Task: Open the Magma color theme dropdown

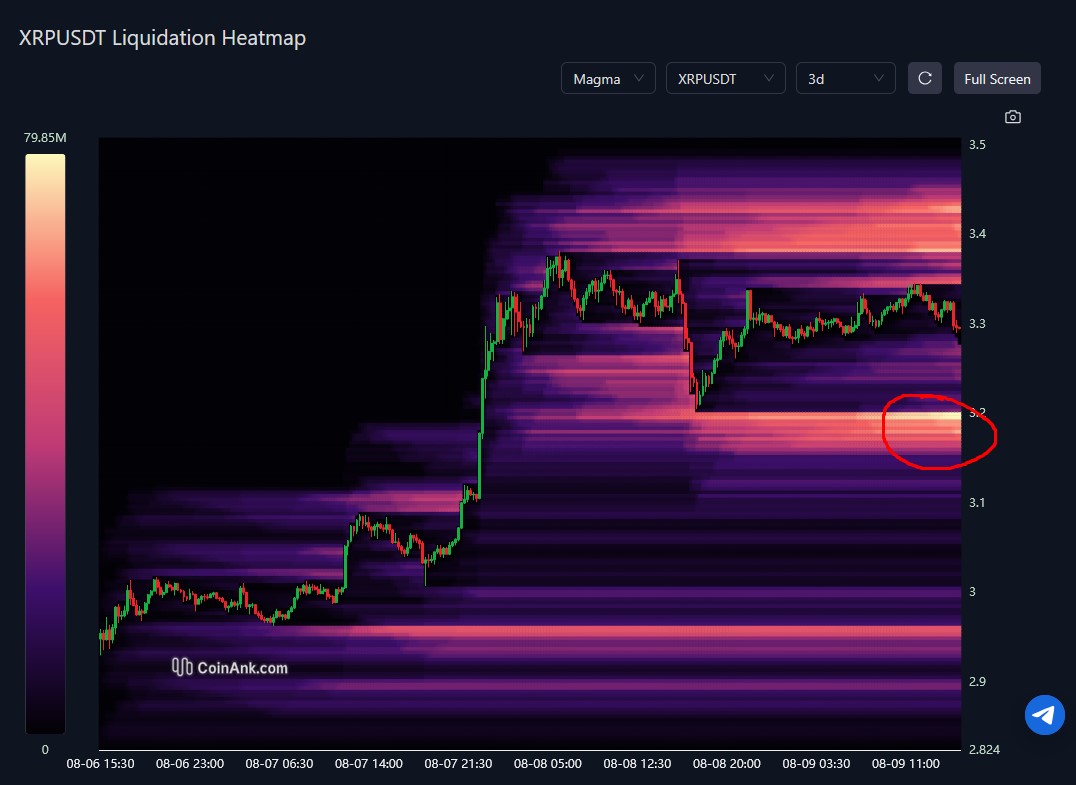Action: [608, 79]
